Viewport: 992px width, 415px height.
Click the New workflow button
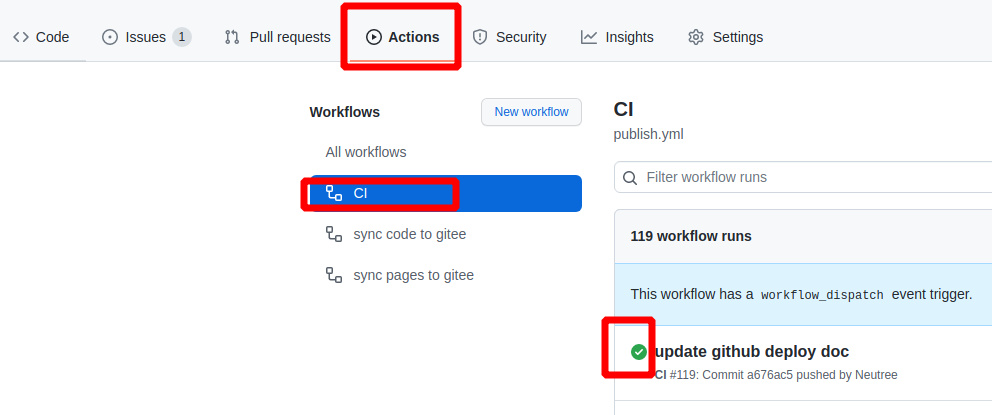pyautogui.click(x=531, y=112)
